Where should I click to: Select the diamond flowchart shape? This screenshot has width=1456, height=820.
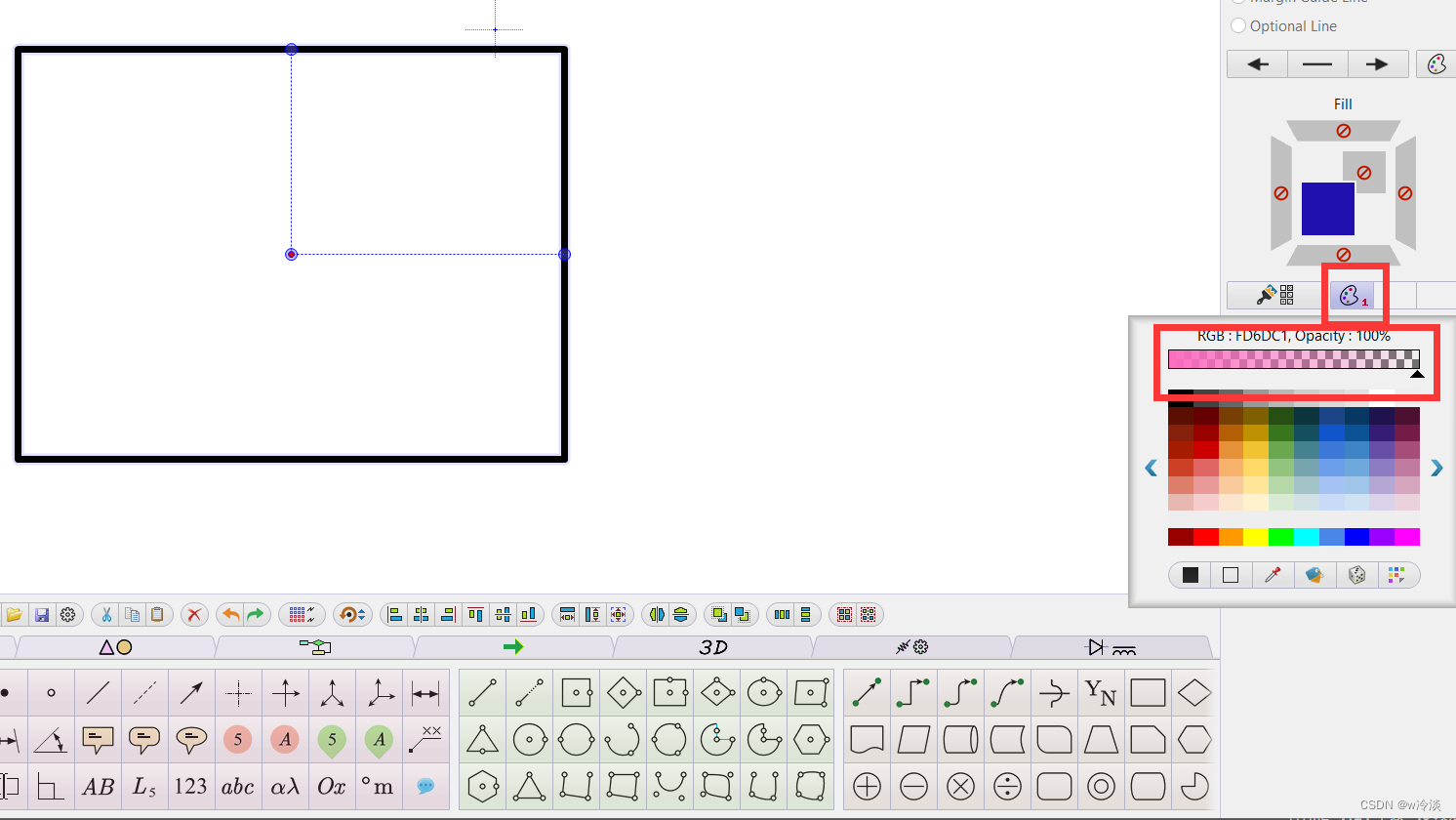point(1194,693)
